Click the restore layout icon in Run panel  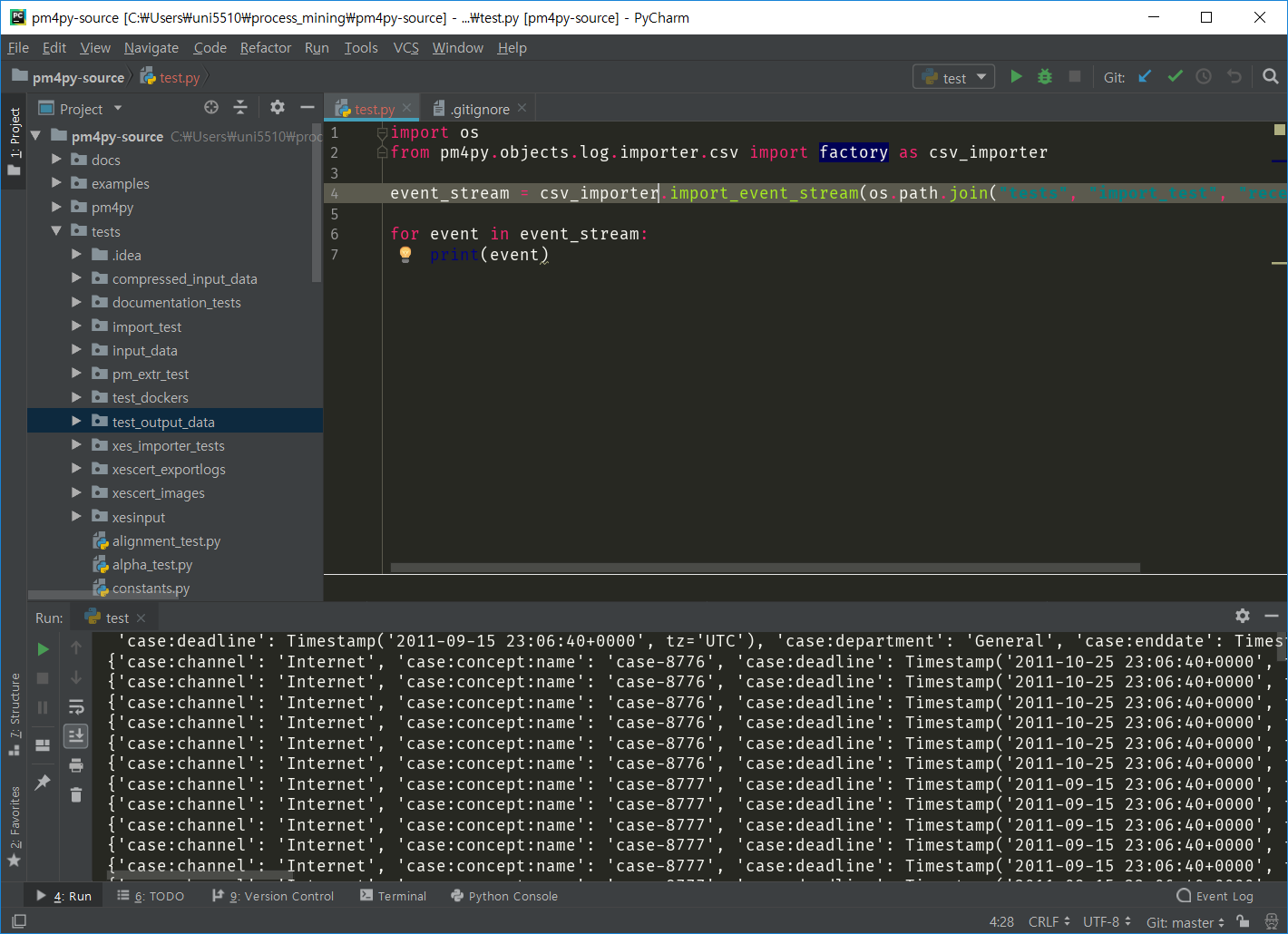coord(43,745)
